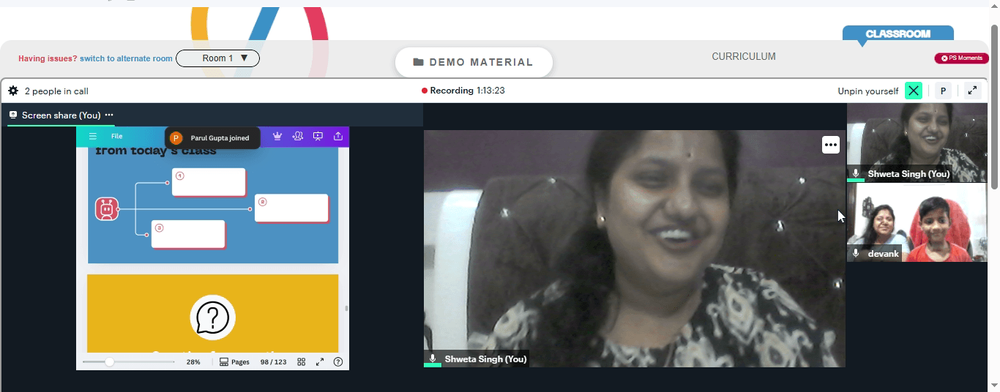Screen dimensions: 1000x392
Task: Expand the call to fullscreen
Action: tap(972, 91)
